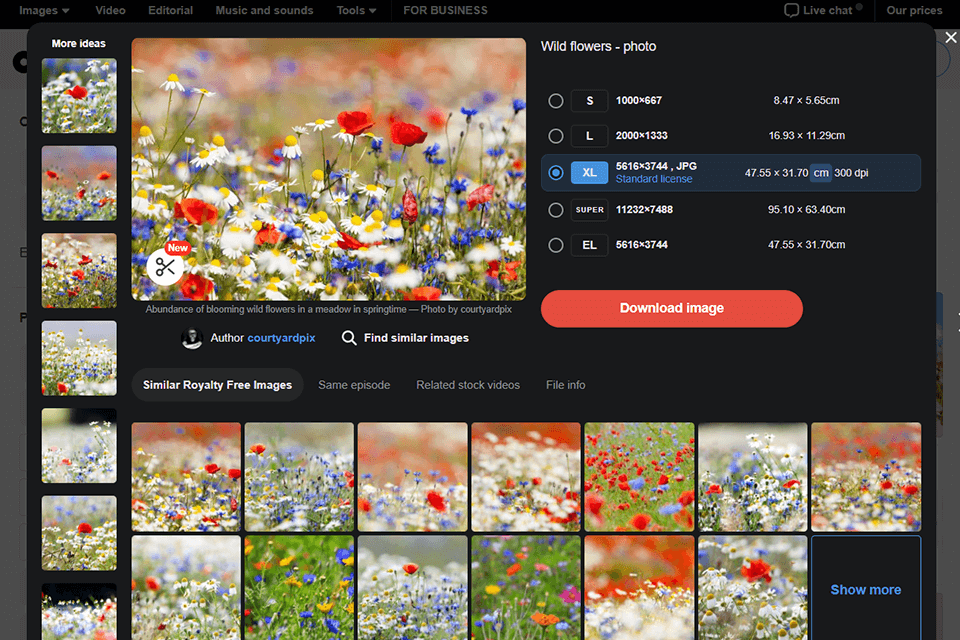Open the fourth similar image in the top row
960x640 pixels.
(526, 476)
